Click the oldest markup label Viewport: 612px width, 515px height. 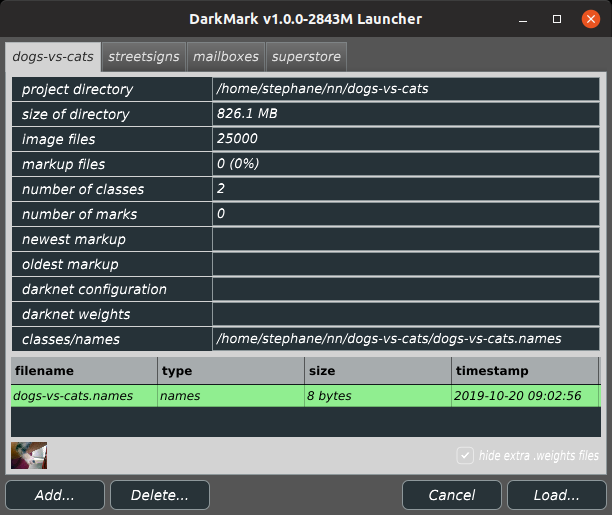pos(112,264)
